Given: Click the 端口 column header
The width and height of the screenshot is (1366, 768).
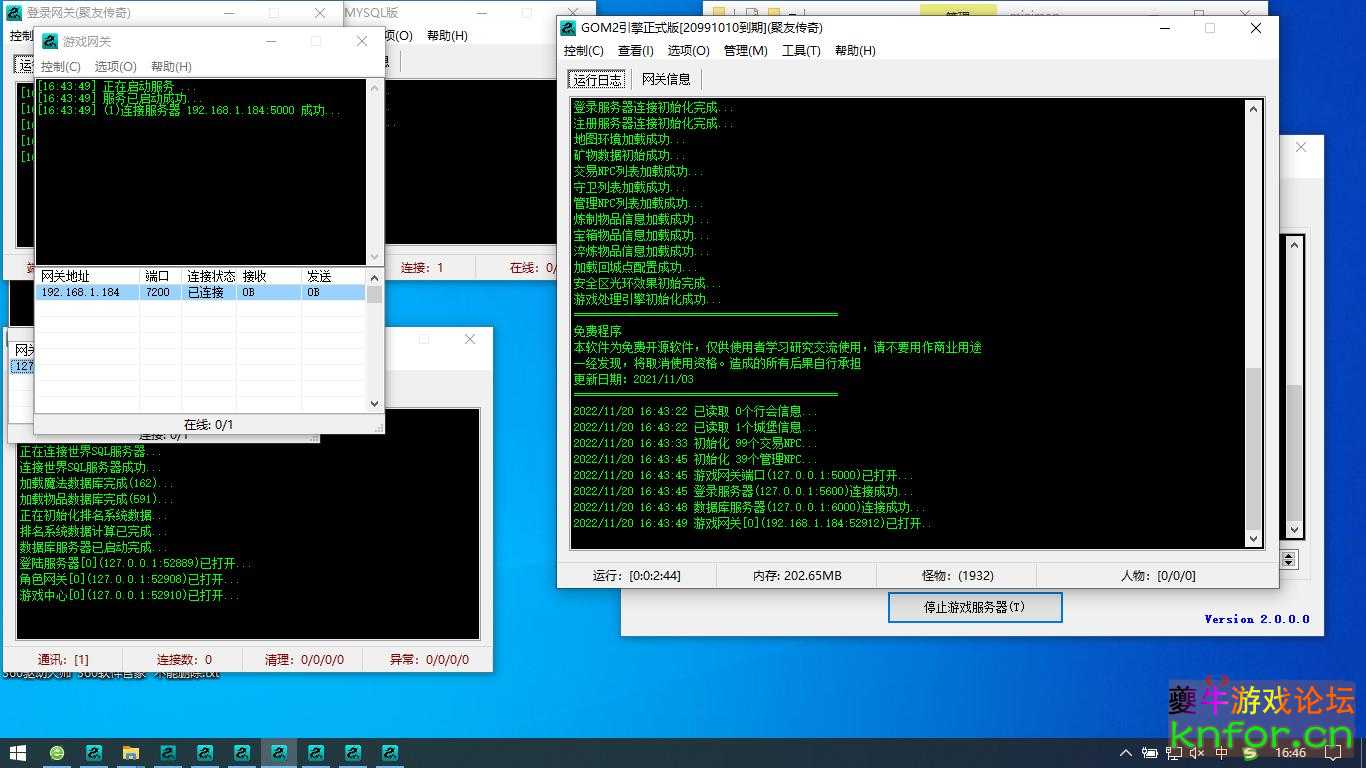Looking at the screenshot, I should pyautogui.click(x=160, y=276).
